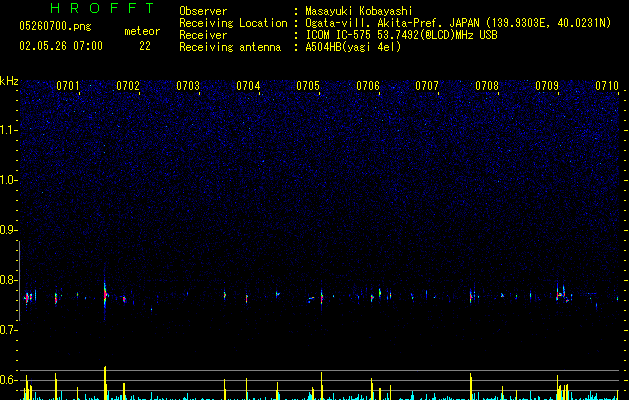Click the 0.9 kHz axis label
The width and height of the screenshot is (629, 400).
(x=9, y=230)
